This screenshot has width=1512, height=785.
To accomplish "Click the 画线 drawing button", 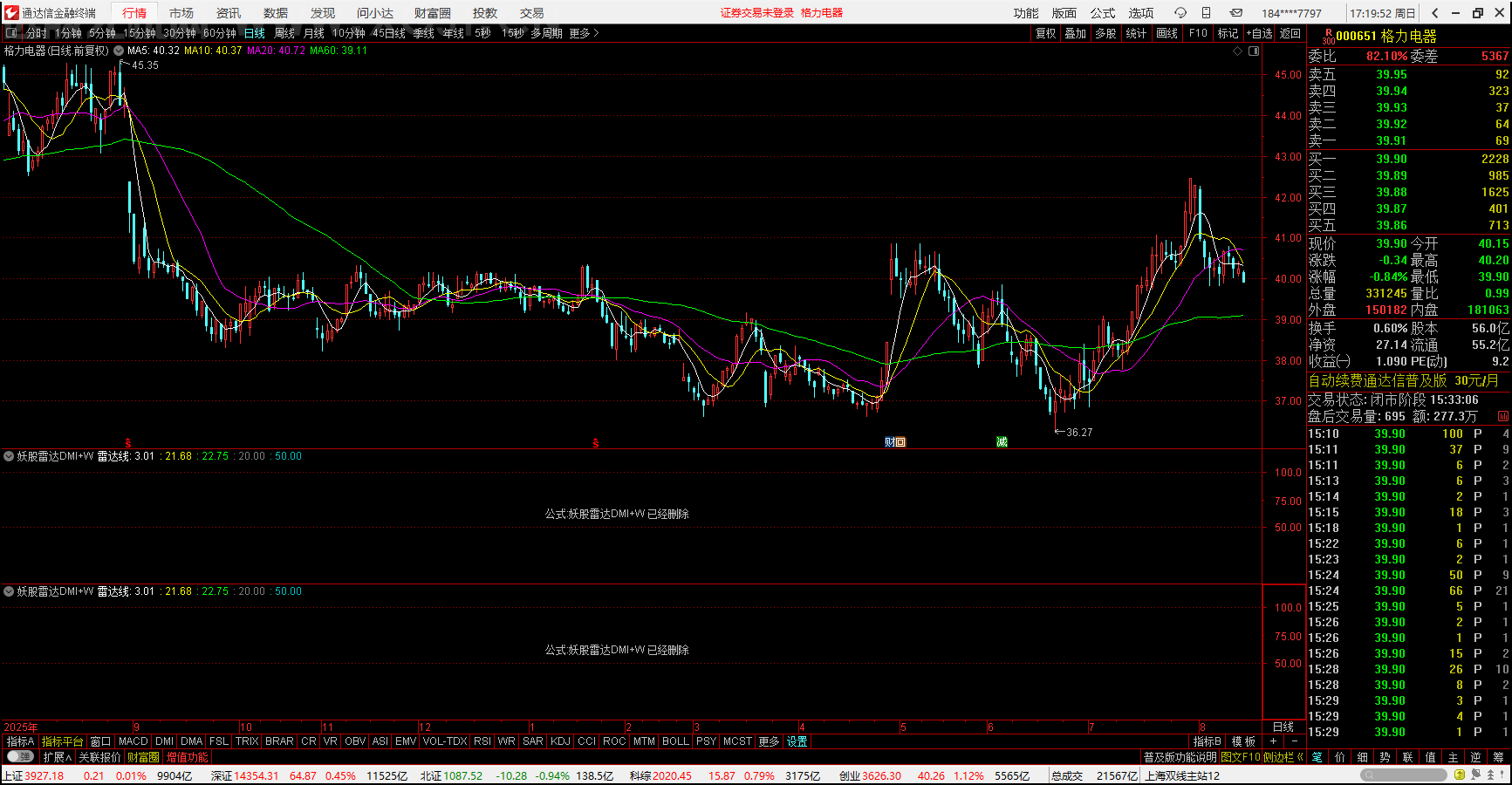I will [x=1166, y=33].
